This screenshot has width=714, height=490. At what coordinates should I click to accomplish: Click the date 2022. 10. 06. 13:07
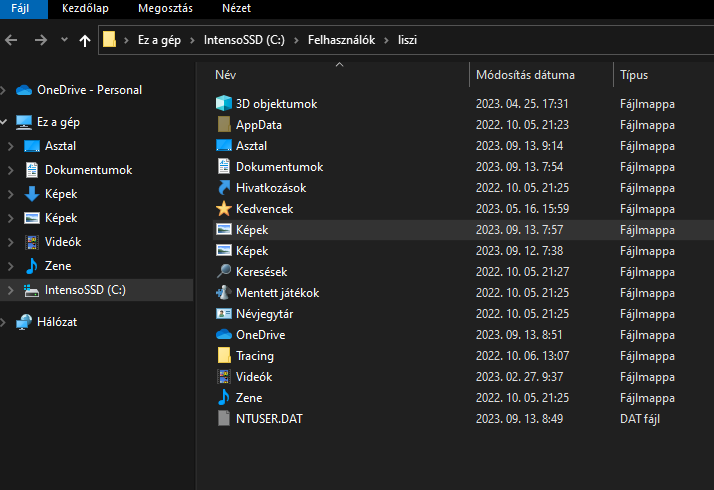pos(522,356)
